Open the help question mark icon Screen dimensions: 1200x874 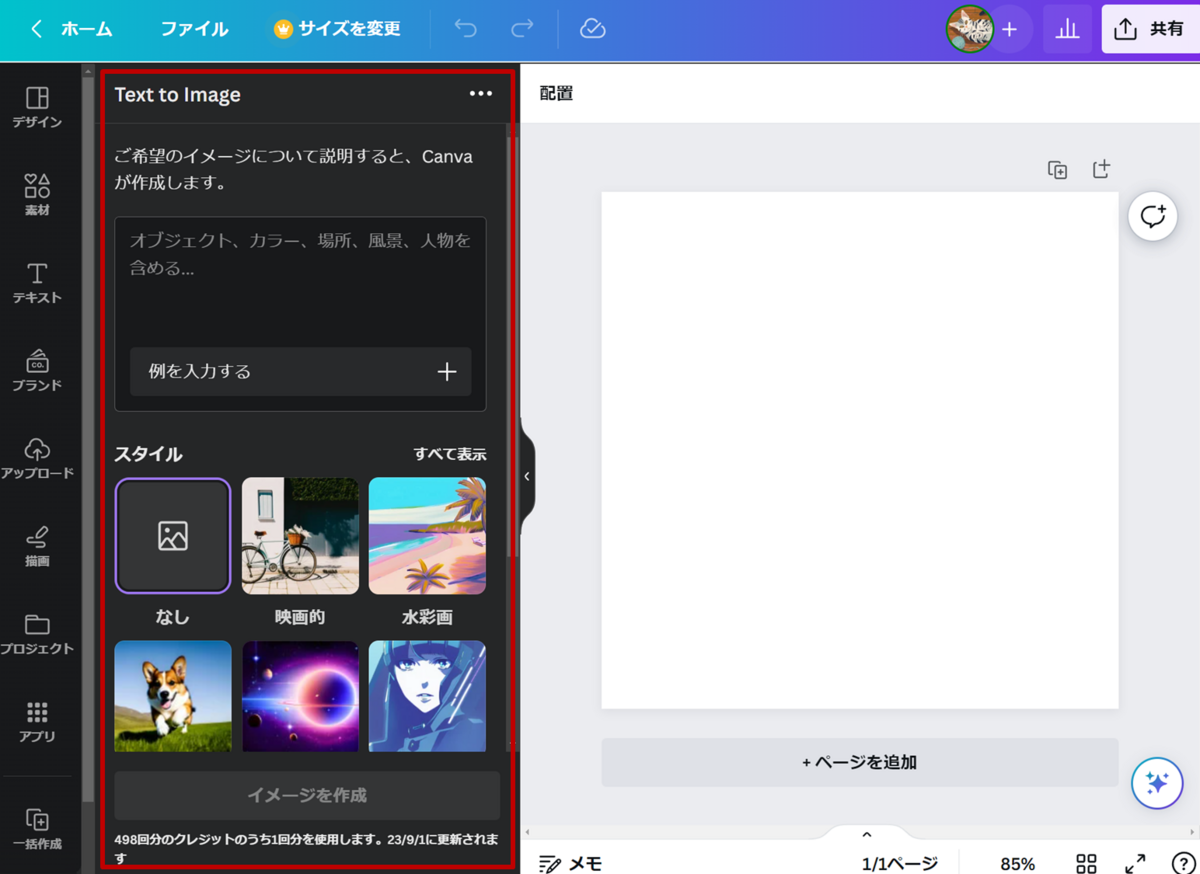point(1183,863)
